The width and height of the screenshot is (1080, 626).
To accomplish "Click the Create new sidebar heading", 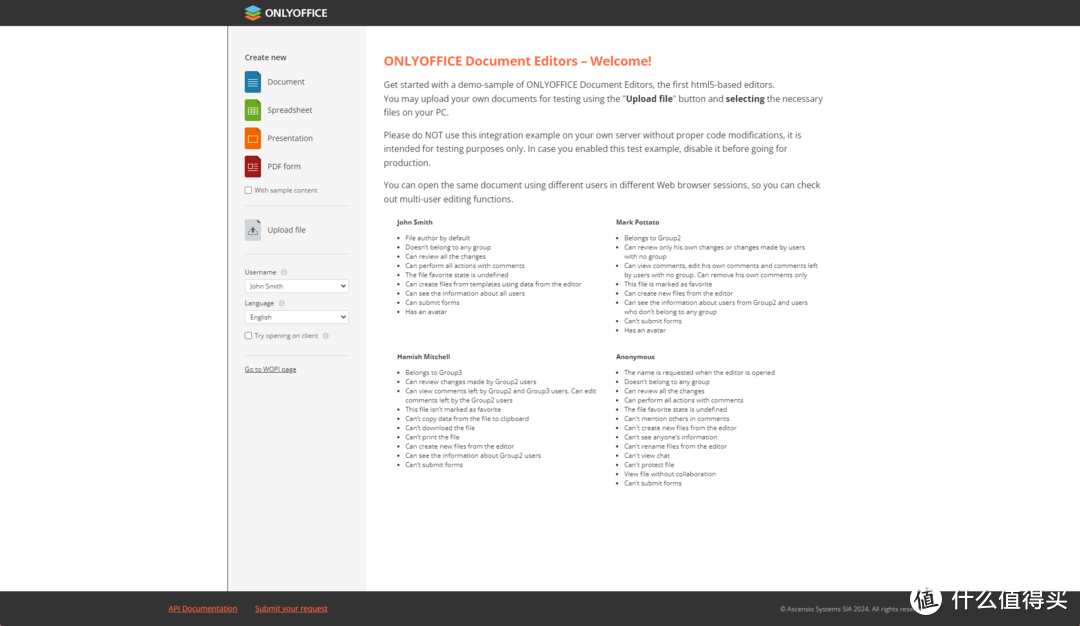I will point(265,58).
